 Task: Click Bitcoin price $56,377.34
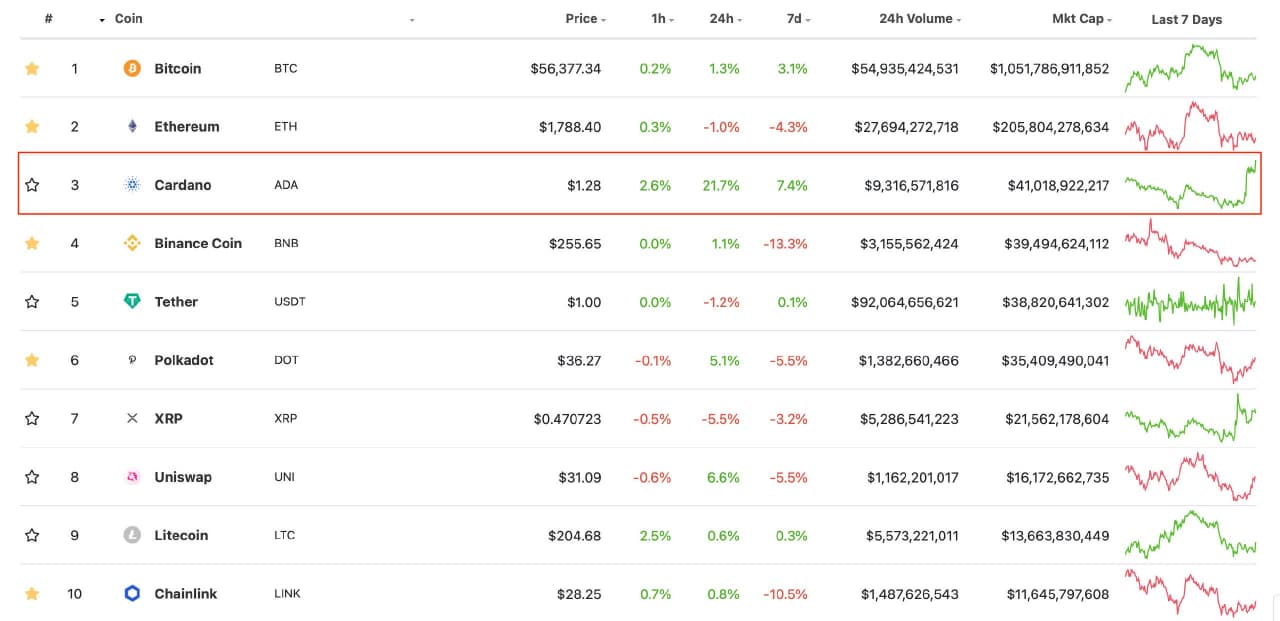tap(566, 68)
